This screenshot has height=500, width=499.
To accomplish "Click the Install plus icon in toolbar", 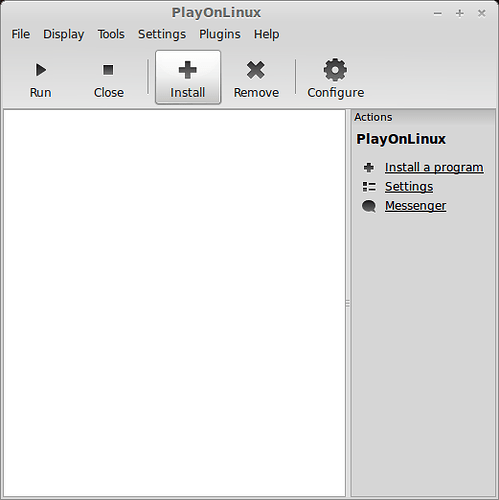I will [x=188, y=70].
